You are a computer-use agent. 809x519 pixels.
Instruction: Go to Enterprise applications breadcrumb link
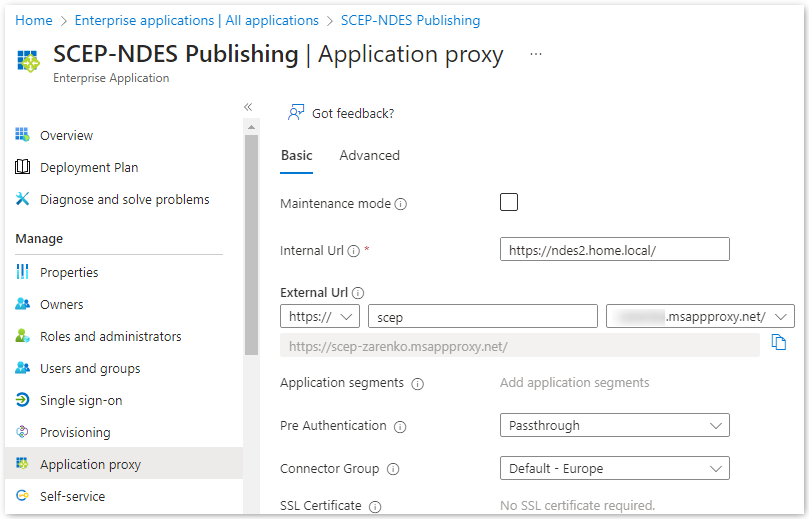(x=197, y=20)
